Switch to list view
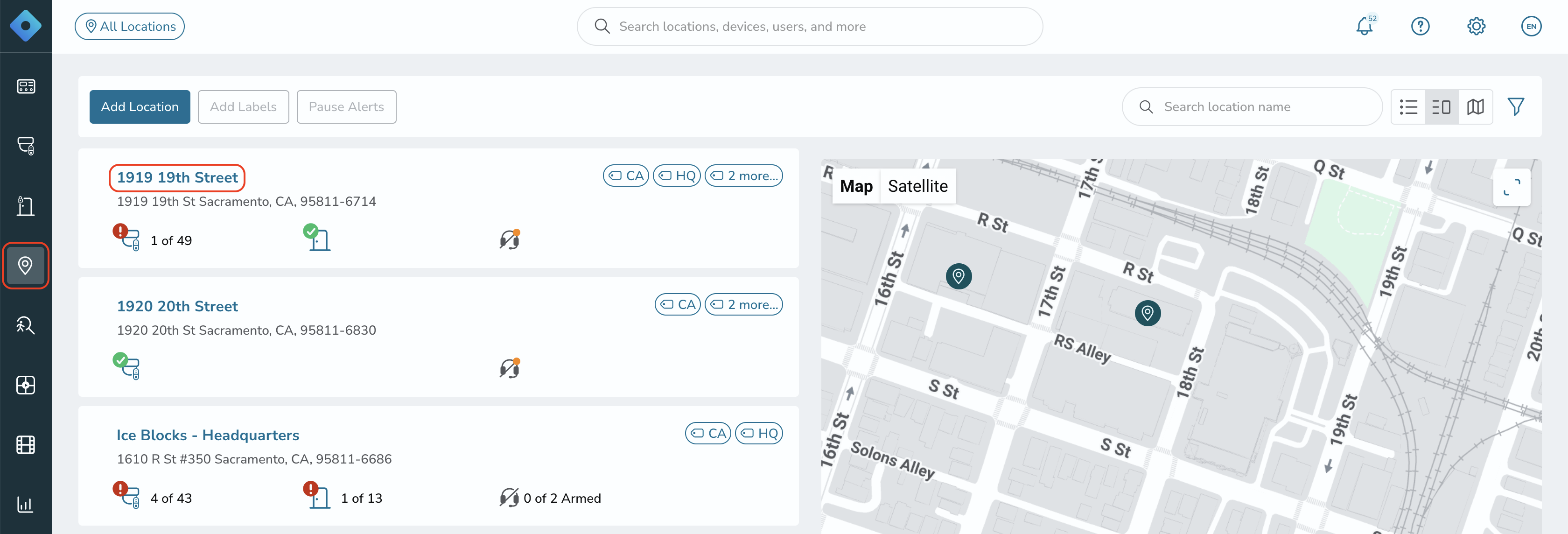1568x534 pixels. click(1408, 107)
